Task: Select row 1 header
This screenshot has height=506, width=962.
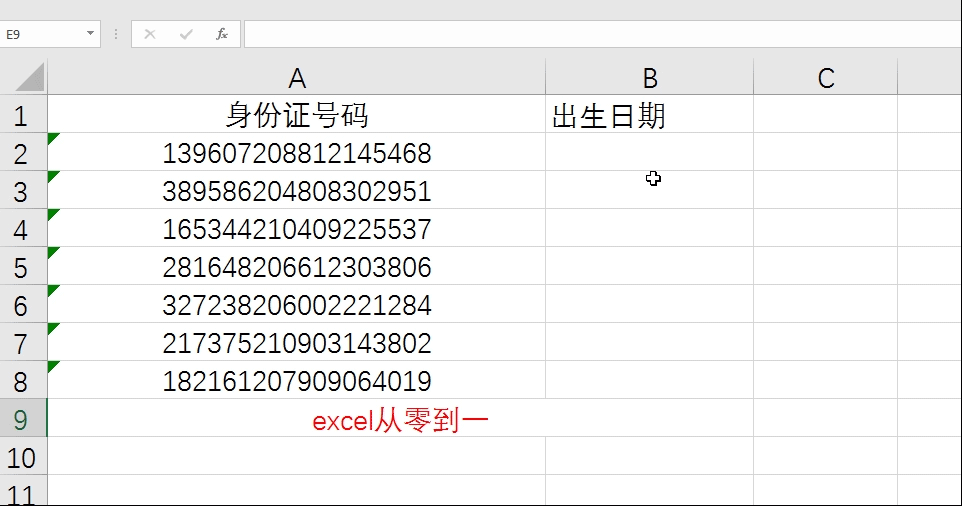Action: pyautogui.click(x=22, y=115)
